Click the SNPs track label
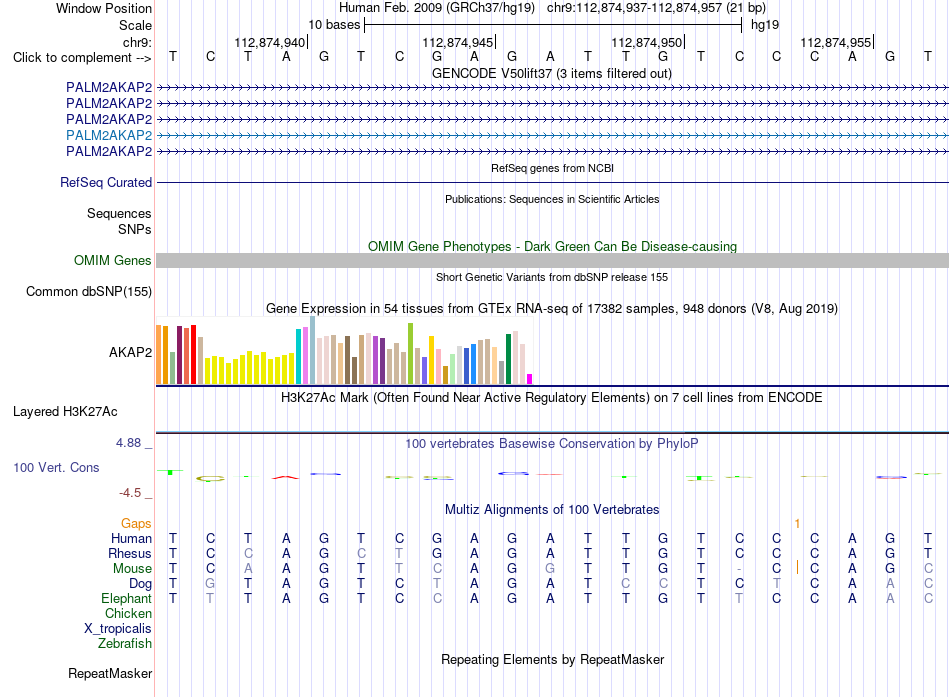The height and width of the screenshot is (697, 950). coord(135,229)
